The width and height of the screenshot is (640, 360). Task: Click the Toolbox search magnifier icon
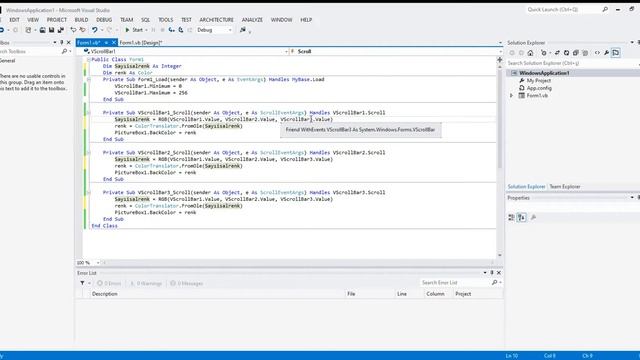[x=64, y=51]
